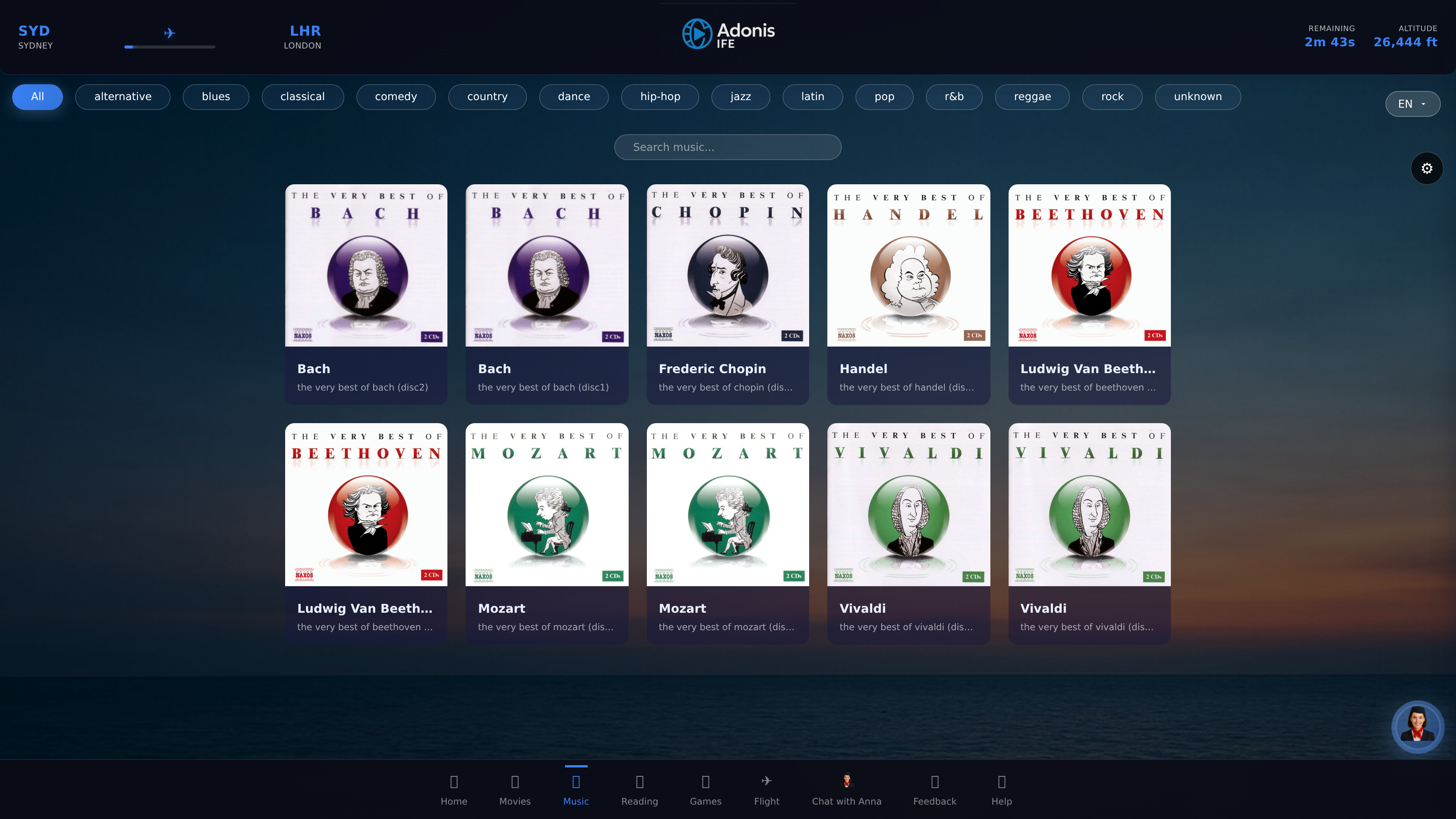
Task: Open Help in bottom navigation
Action: (x=1001, y=789)
